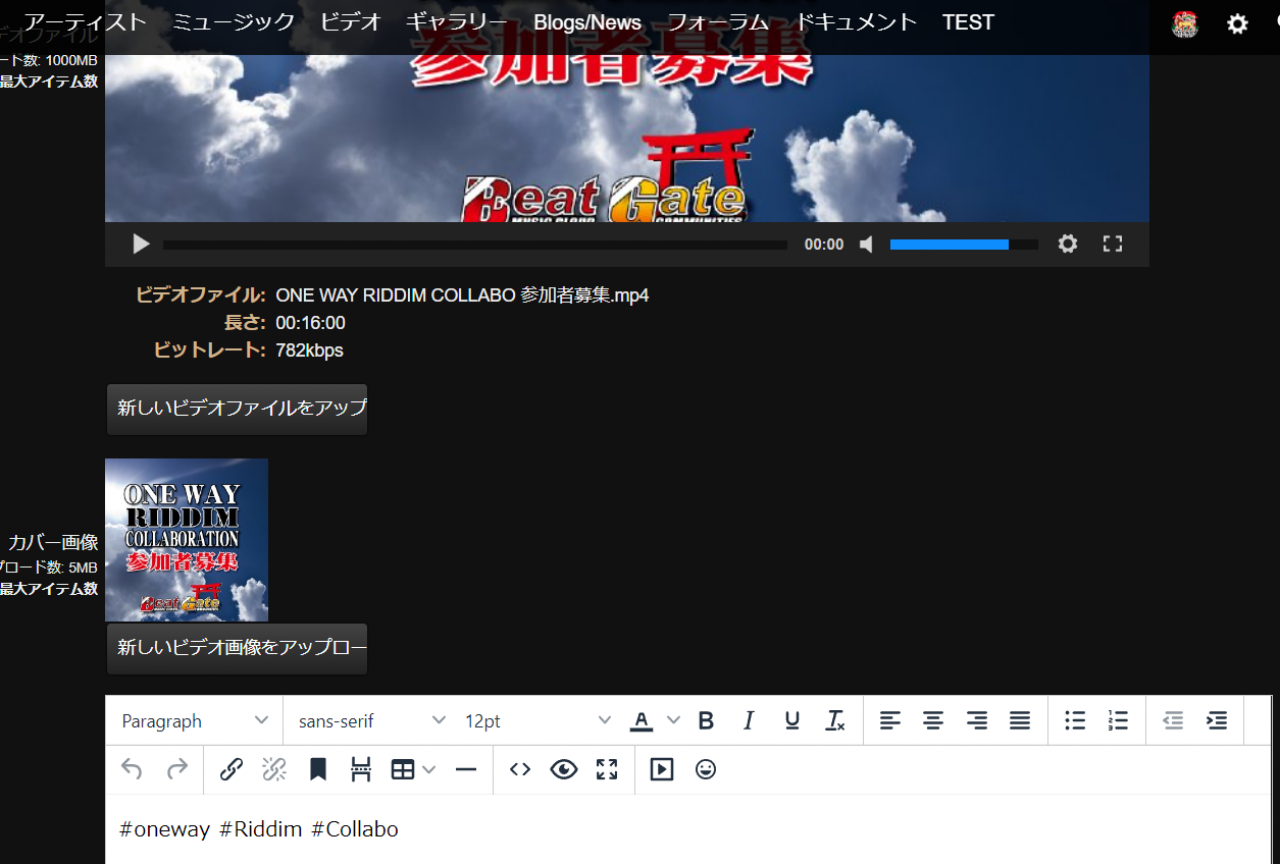
Task: Click the カバー画像 label
Action: [x=53, y=542]
